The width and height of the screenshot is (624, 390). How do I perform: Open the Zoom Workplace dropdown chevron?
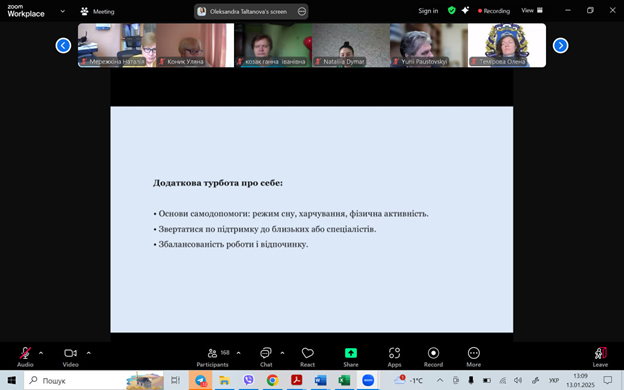pos(62,11)
